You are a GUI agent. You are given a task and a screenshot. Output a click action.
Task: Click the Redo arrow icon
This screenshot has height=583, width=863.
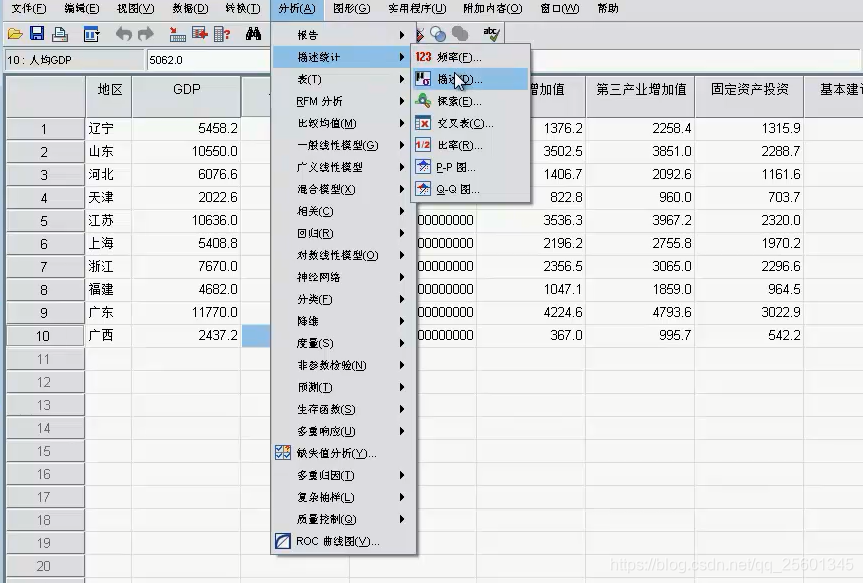(146, 34)
